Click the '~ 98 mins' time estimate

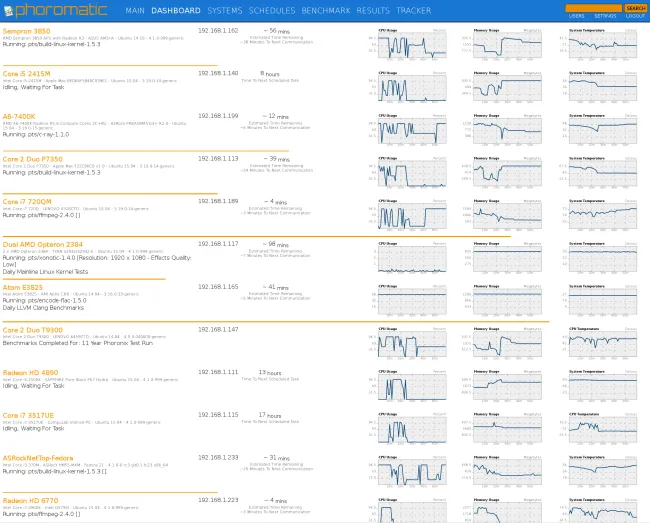point(276,245)
